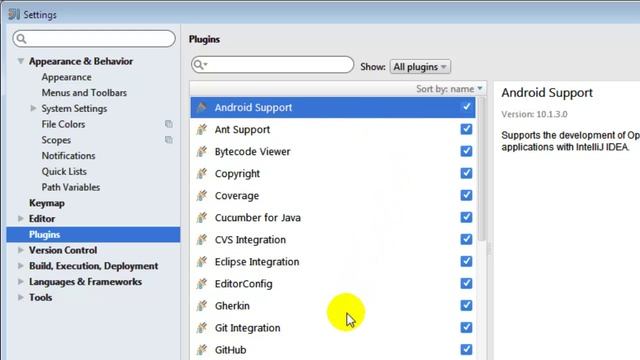Click the Android Support plugin icon
This screenshot has width=640, height=360.
pos(202,107)
